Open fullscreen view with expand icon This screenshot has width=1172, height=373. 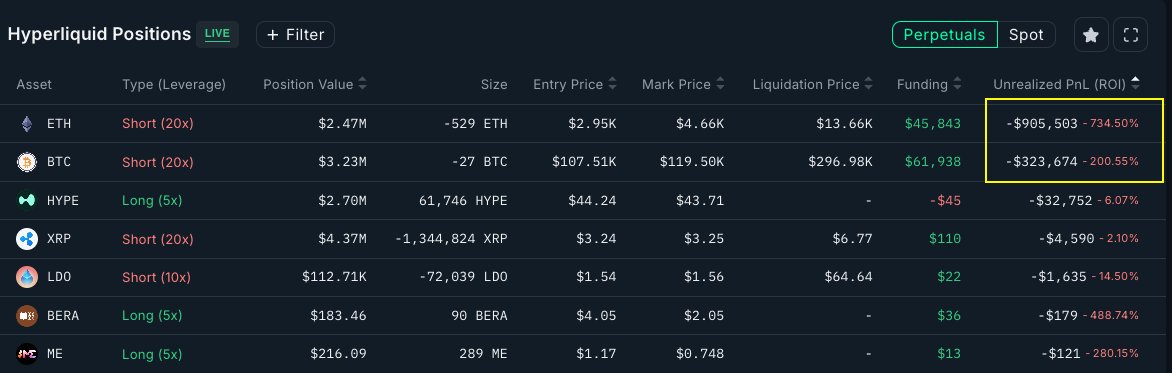click(1130, 34)
